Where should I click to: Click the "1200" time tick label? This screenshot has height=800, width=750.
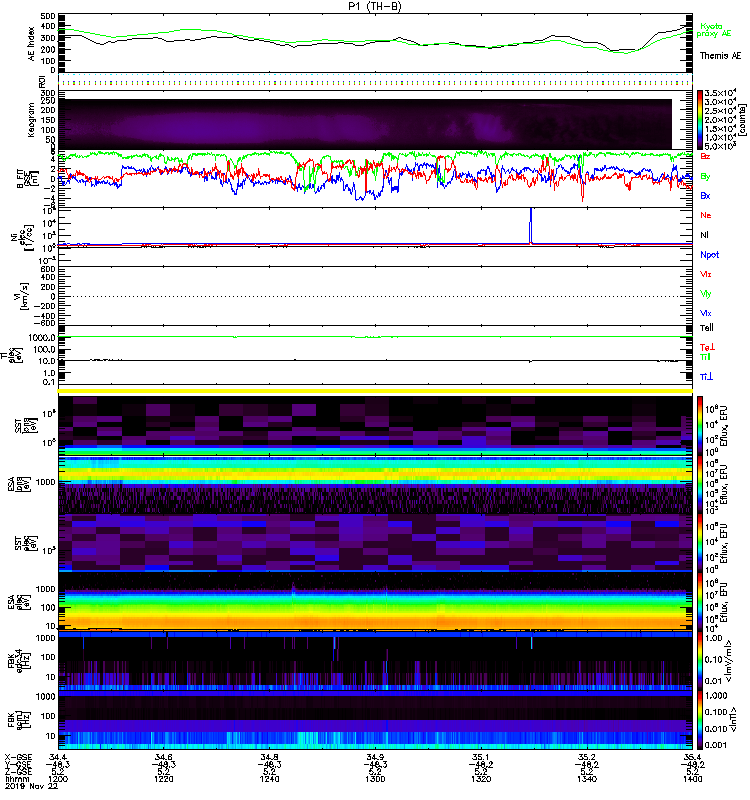pyautogui.click(x=58, y=779)
